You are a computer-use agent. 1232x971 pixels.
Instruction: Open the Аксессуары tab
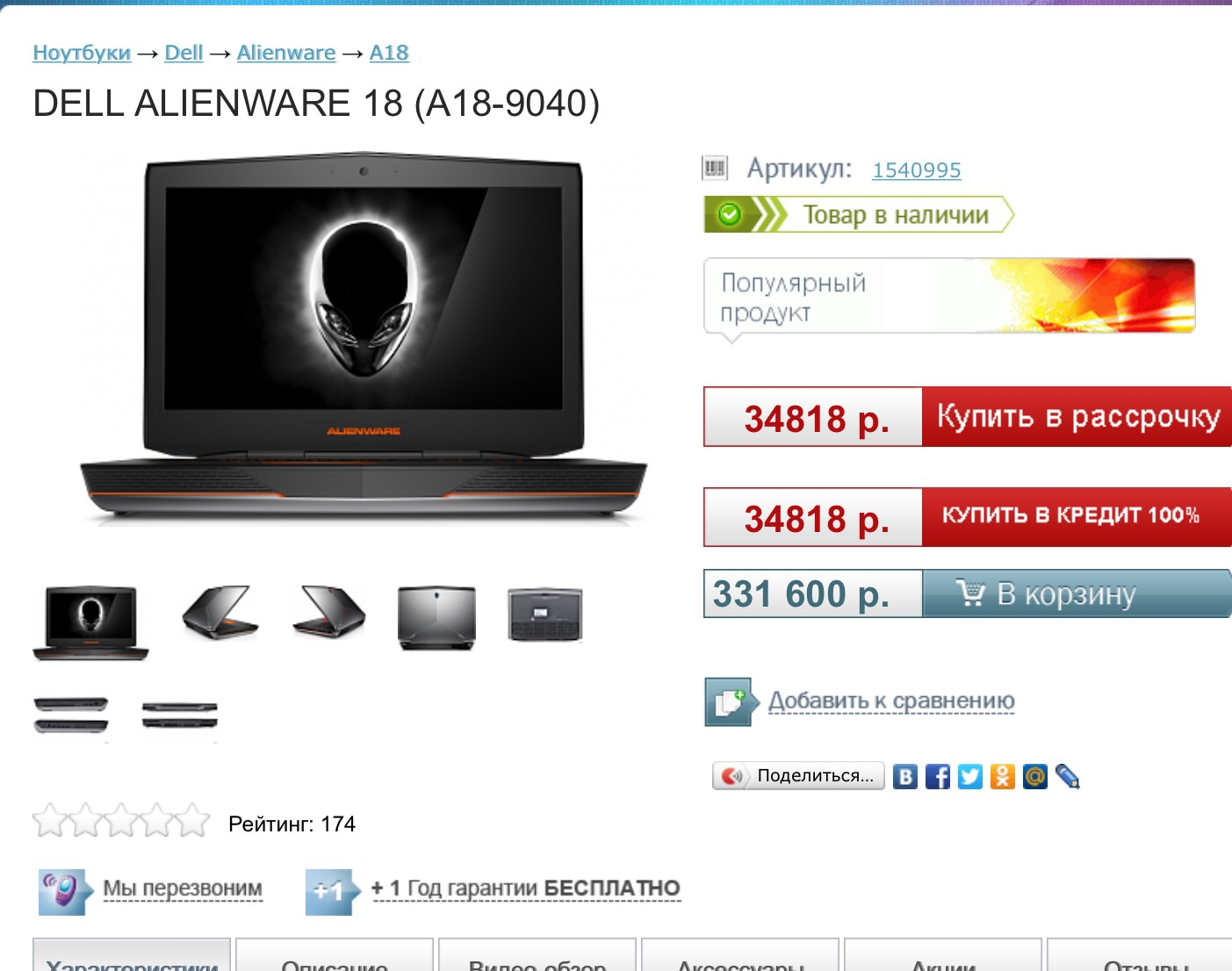(x=740, y=957)
